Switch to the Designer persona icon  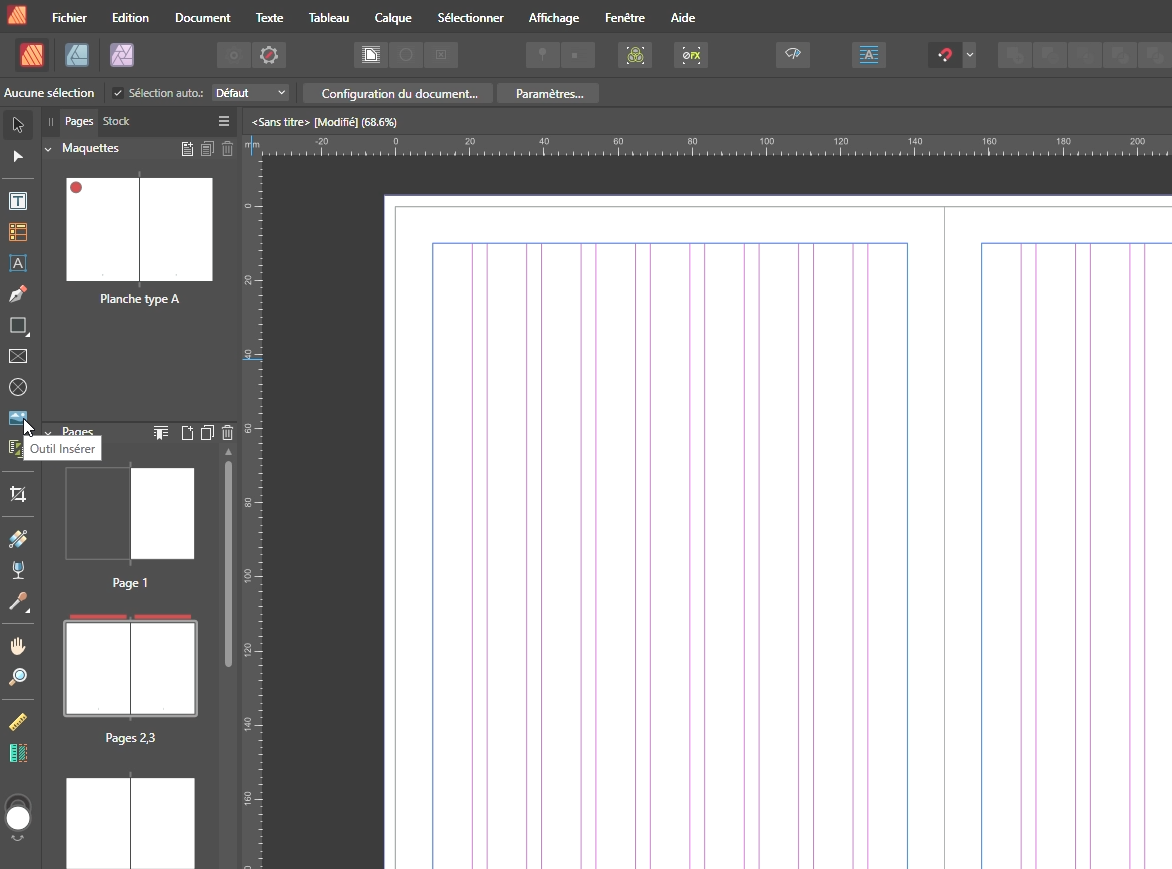pyautogui.click(x=77, y=55)
